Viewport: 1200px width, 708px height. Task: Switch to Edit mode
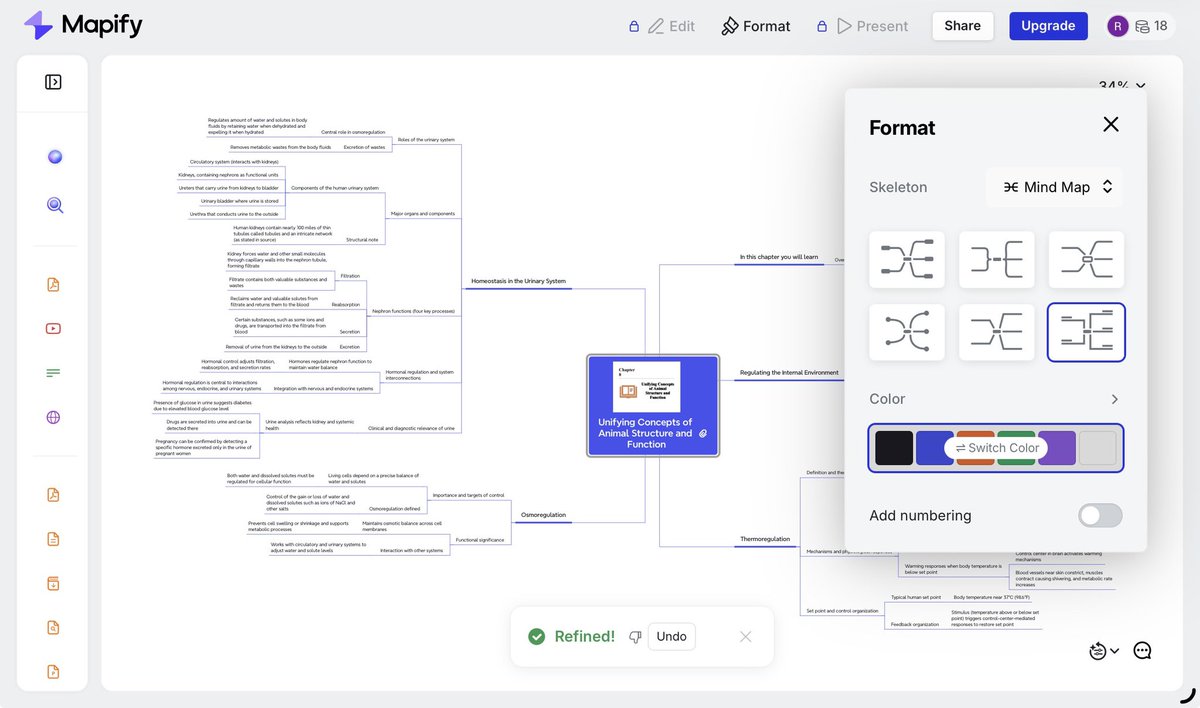pos(671,26)
